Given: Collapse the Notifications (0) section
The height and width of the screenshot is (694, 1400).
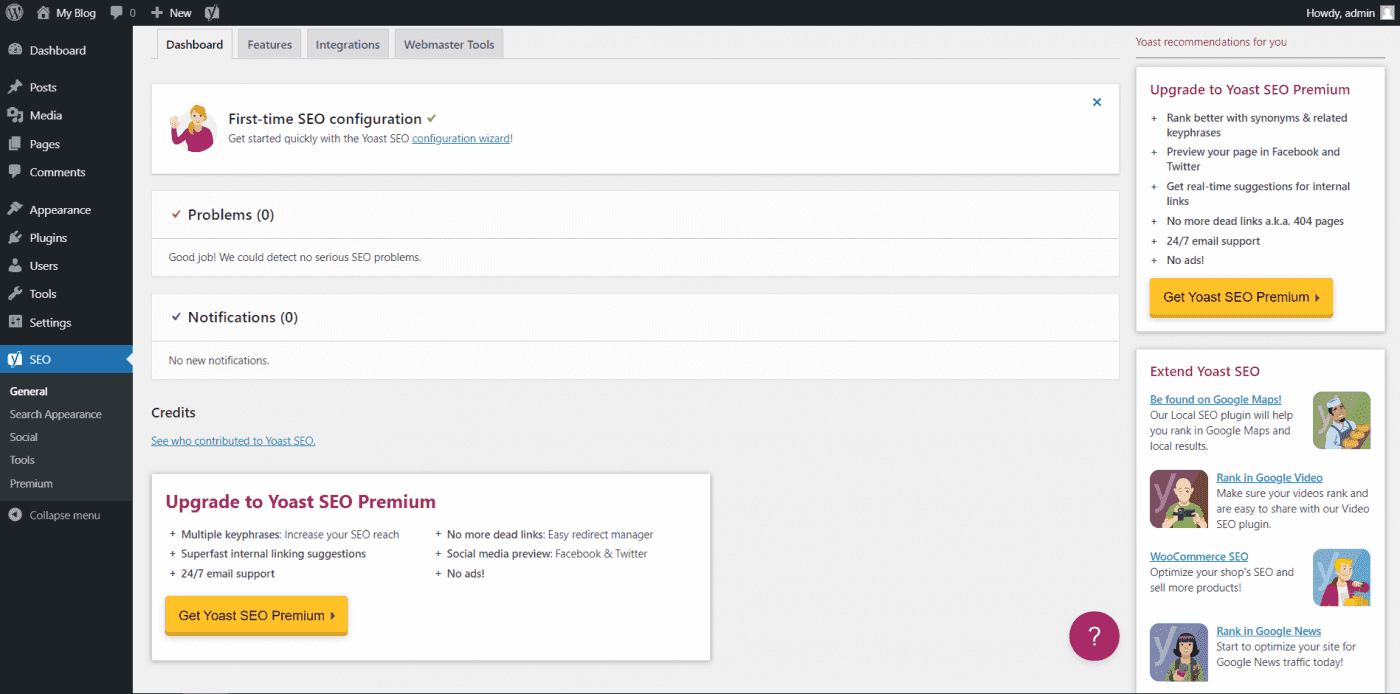Looking at the screenshot, I should point(177,317).
